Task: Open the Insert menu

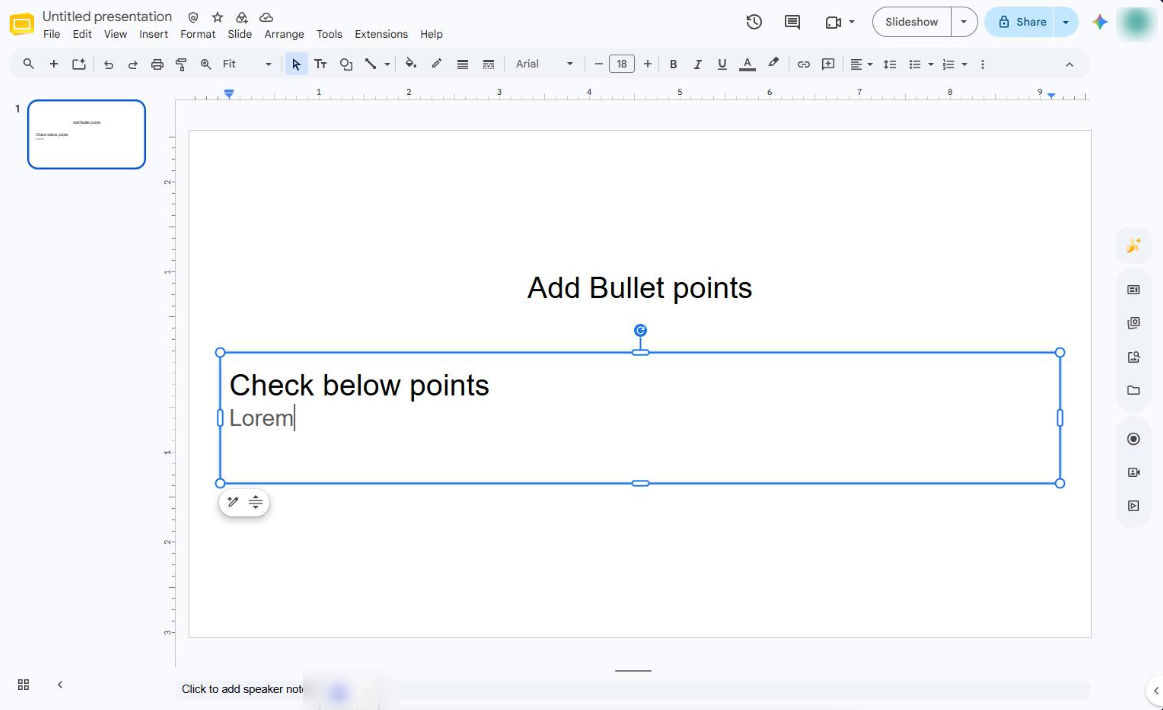Action: coord(154,34)
